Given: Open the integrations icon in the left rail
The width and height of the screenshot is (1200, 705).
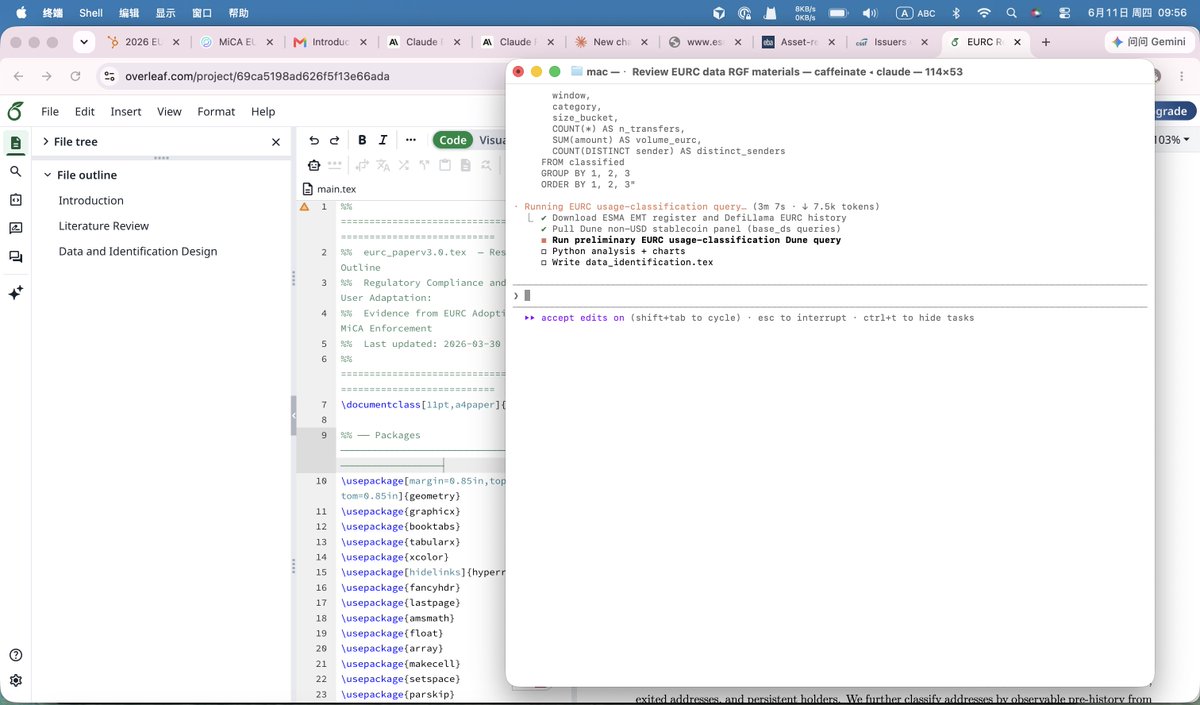Looking at the screenshot, I should (x=16, y=200).
